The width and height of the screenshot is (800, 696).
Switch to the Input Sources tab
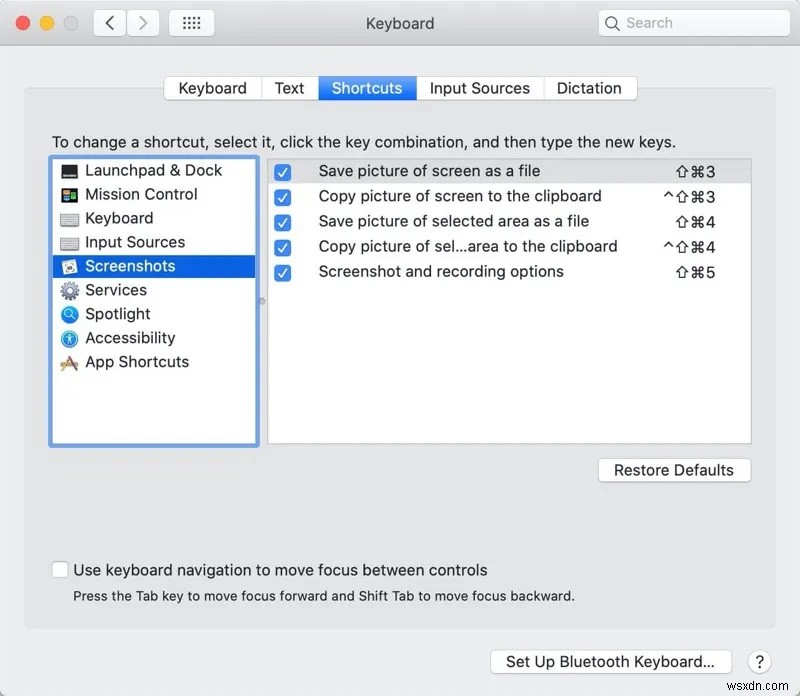click(479, 88)
